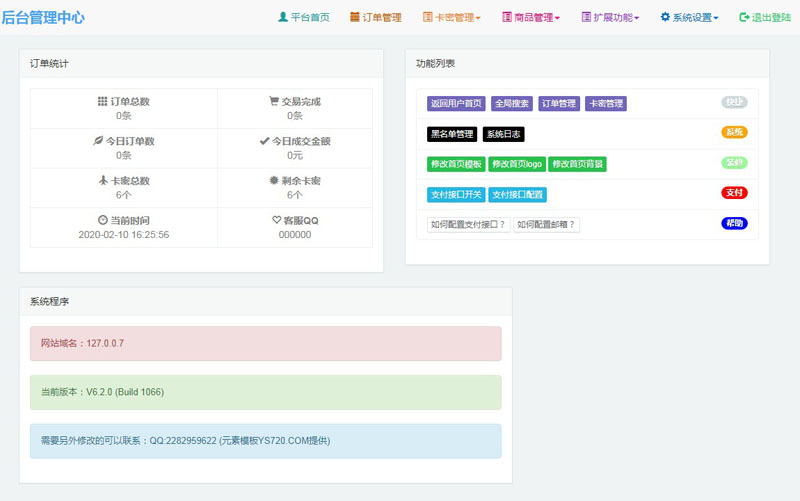Screen dimensions: 800x501
Task: Click the green 修改首页logo button
Action: click(517, 164)
